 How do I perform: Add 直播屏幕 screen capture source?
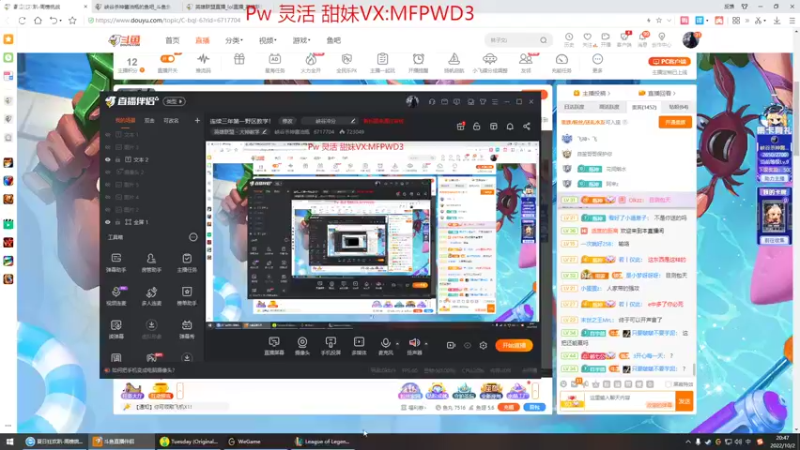pyautogui.click(x=274, y=345)
